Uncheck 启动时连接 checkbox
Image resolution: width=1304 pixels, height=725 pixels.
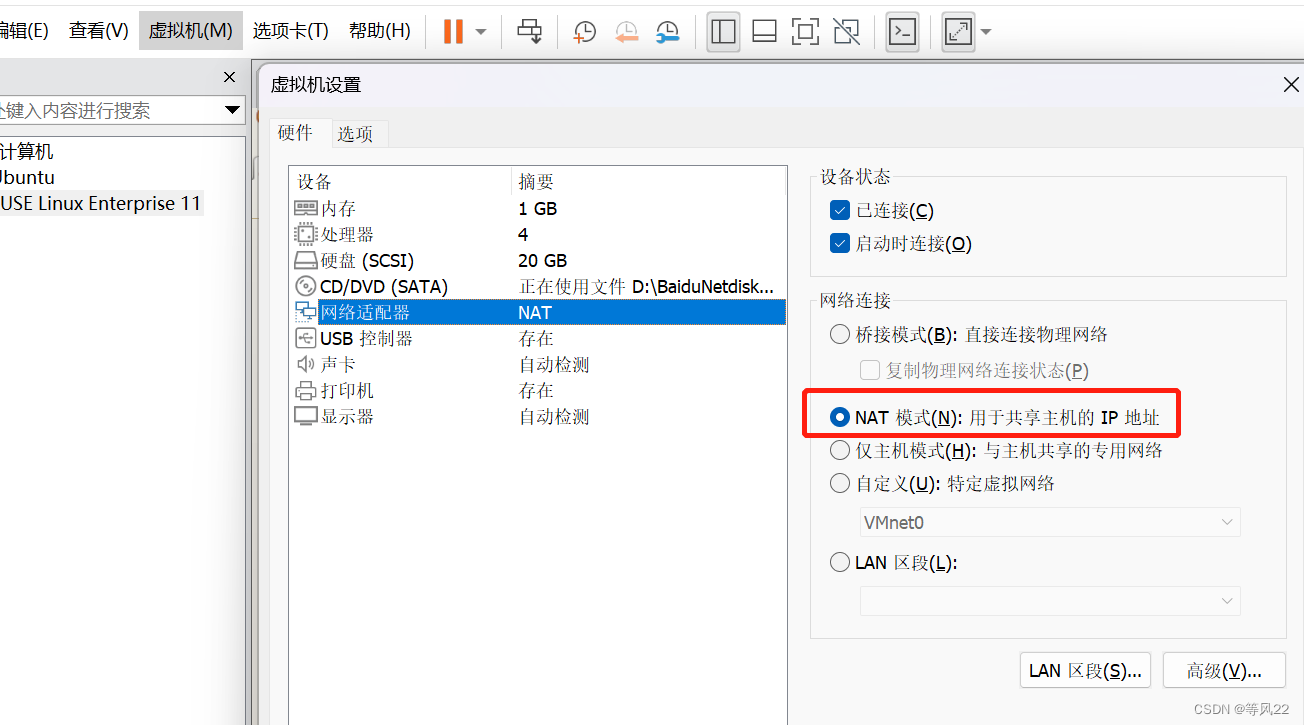tap(839, 243)
